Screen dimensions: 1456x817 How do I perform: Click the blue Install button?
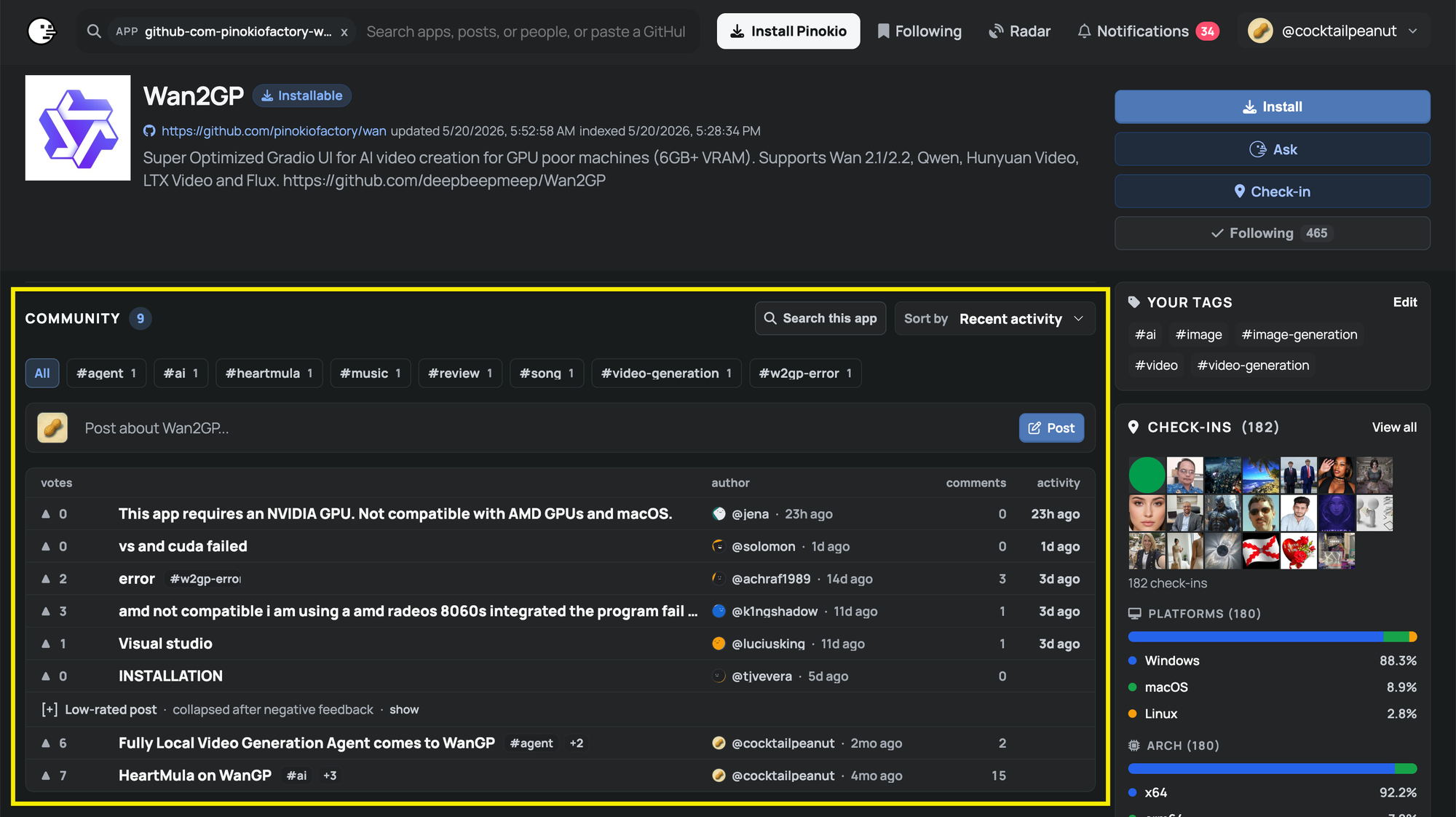1272,107
